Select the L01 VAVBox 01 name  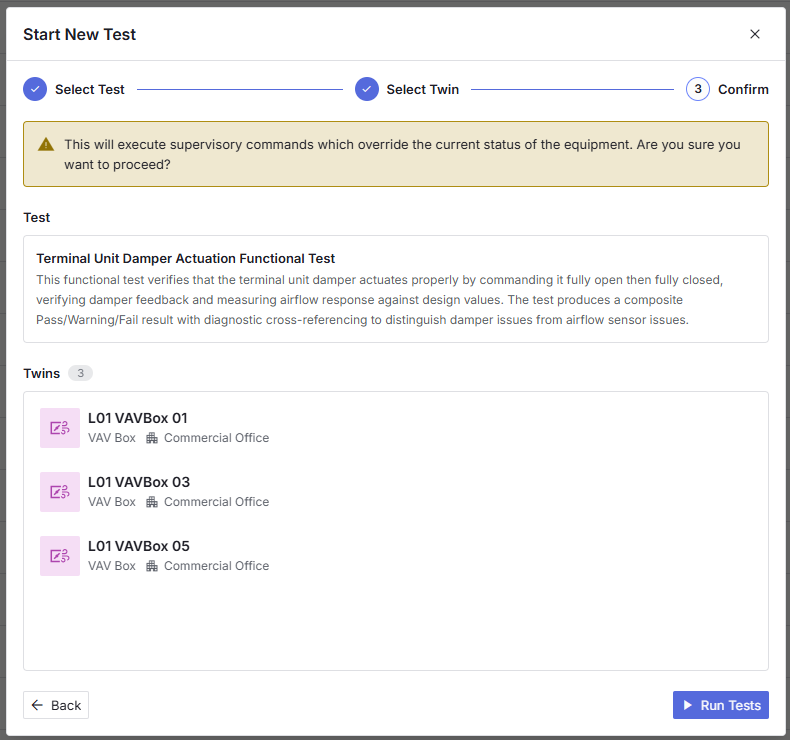point(138,418)
